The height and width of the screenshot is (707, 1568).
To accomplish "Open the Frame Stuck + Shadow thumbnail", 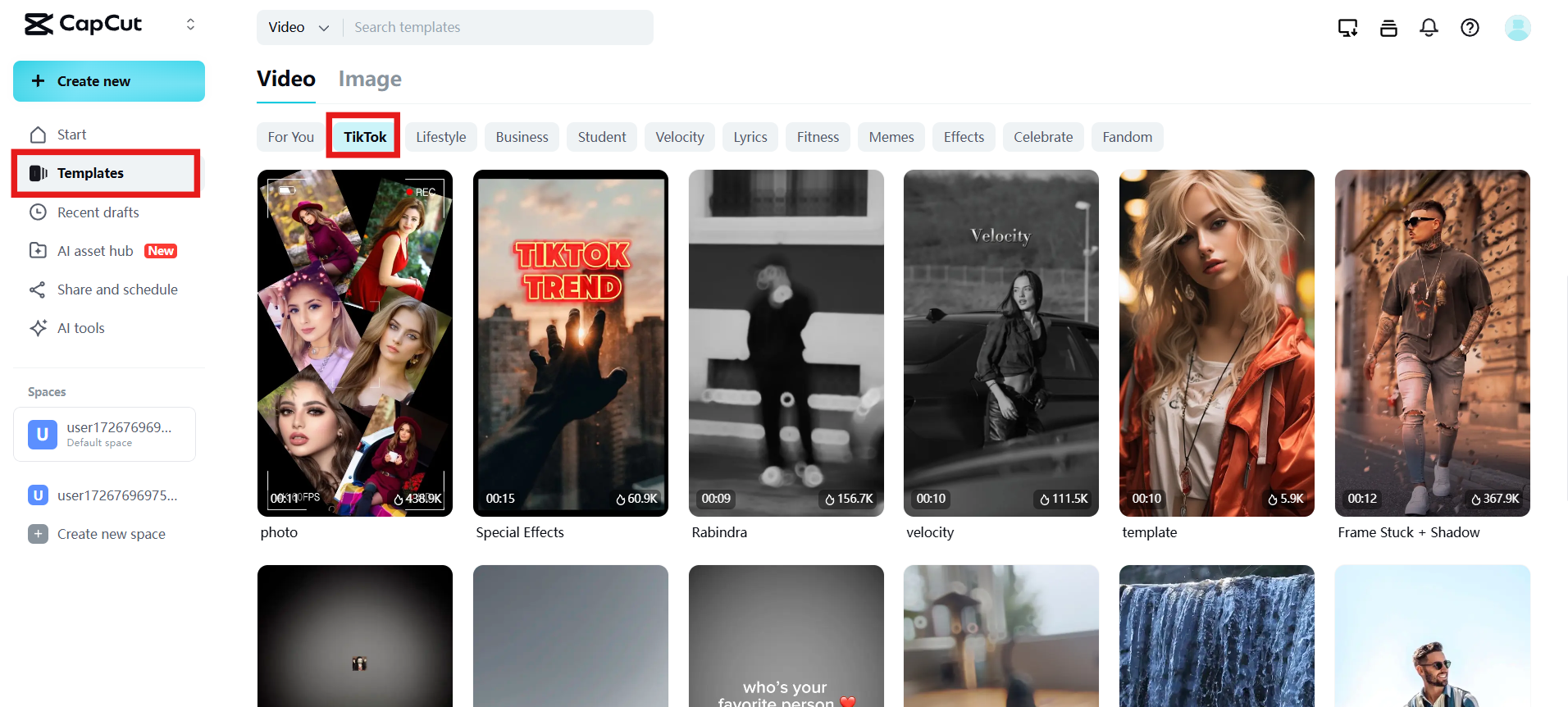I will (x=1433, y=343).
